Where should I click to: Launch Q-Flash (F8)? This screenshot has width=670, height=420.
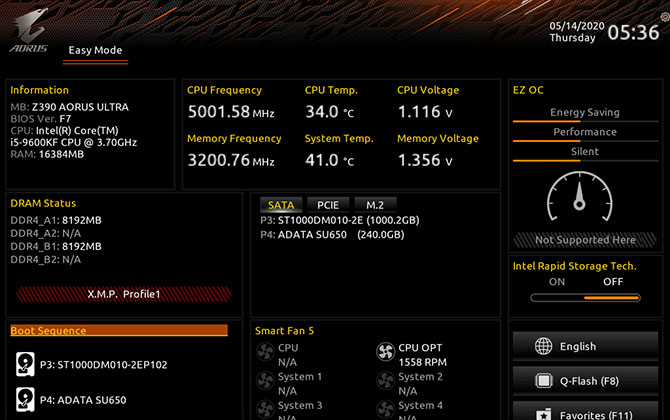click(x=585, y=381)
